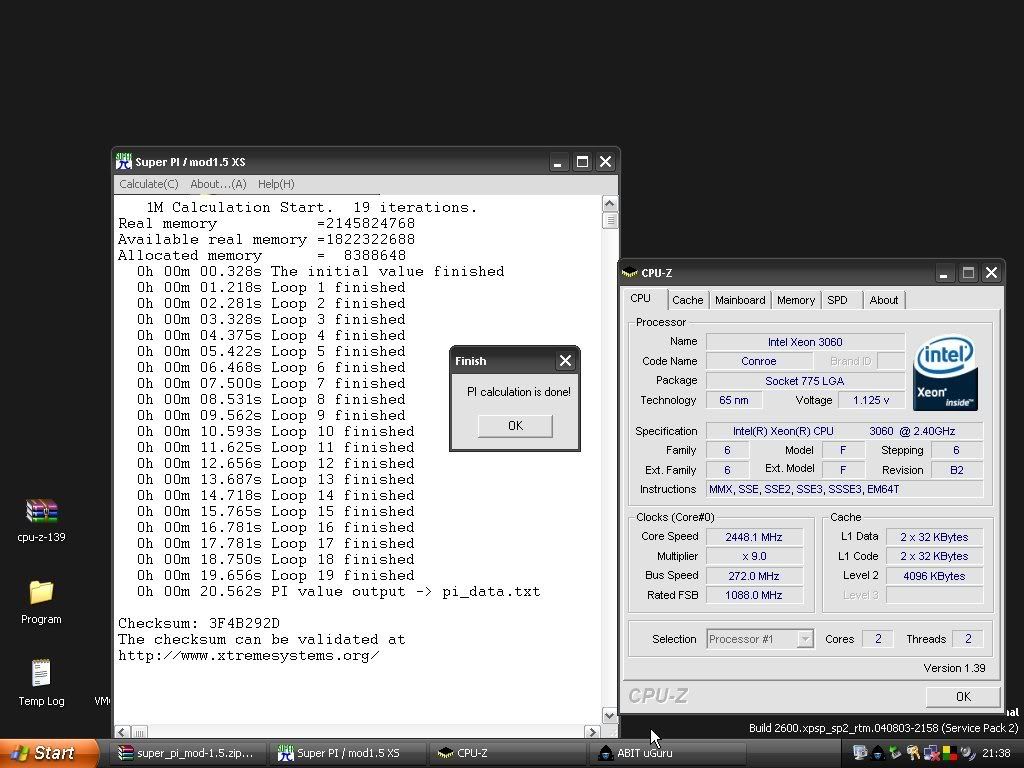Expand the Processor #1 selection dropdown
The width and height of the screenshot is (1024, 768).
pyautogui.click(x=805, y=639)
